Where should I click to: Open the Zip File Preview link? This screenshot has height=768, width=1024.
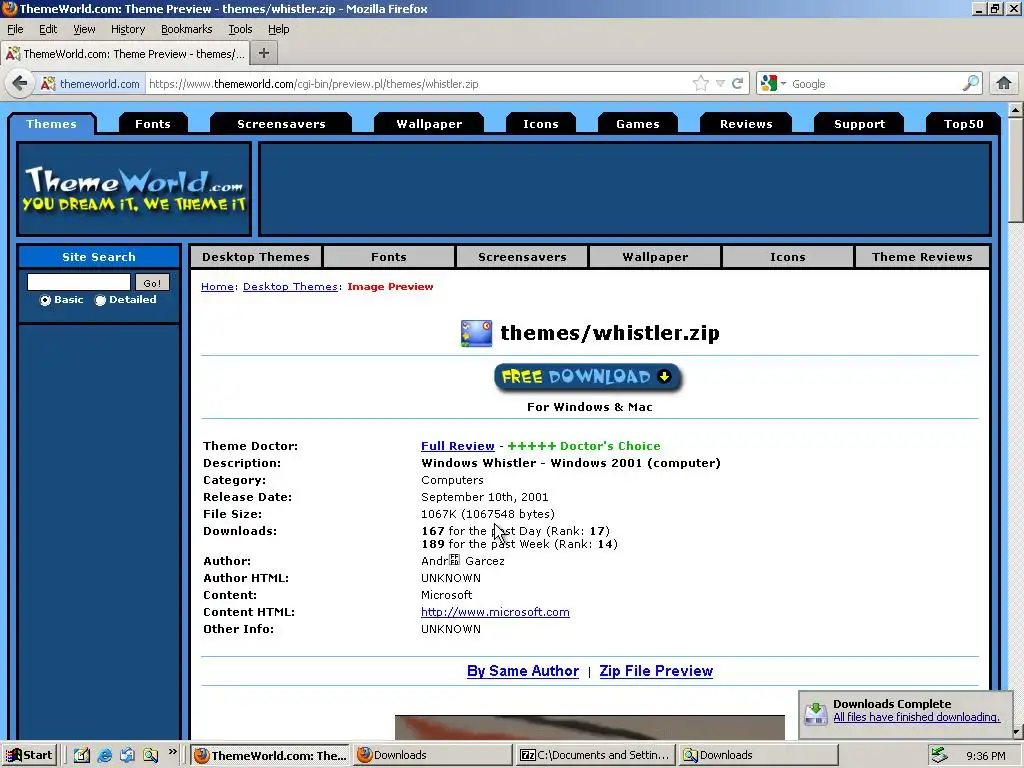click(656, 671)
